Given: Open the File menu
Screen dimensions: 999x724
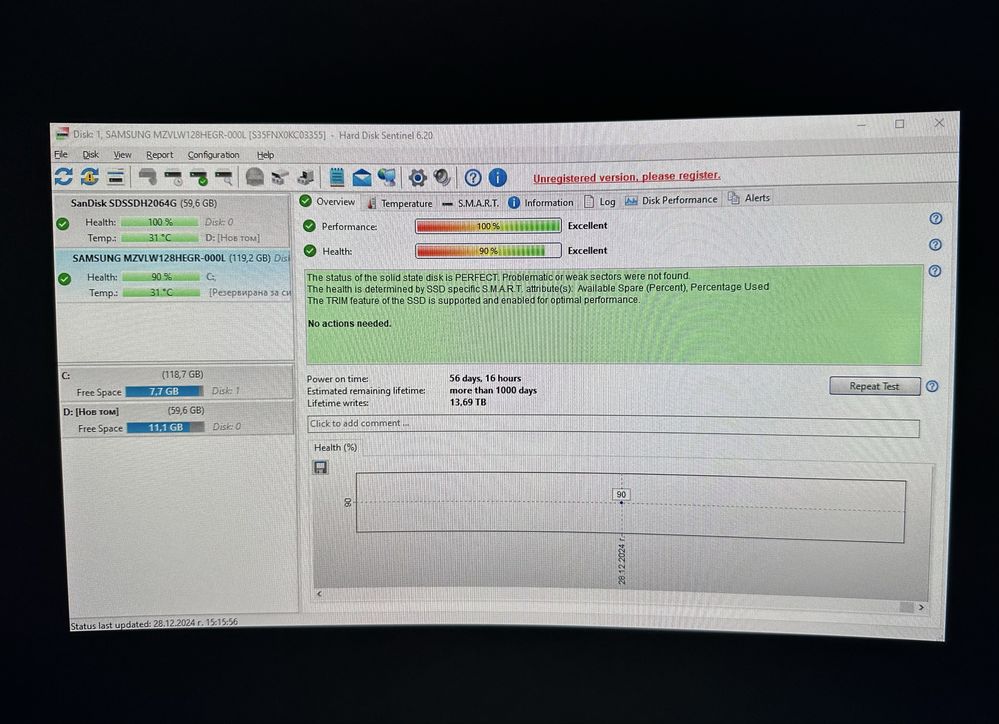Looking at the screenshot, I should (61, 154).
